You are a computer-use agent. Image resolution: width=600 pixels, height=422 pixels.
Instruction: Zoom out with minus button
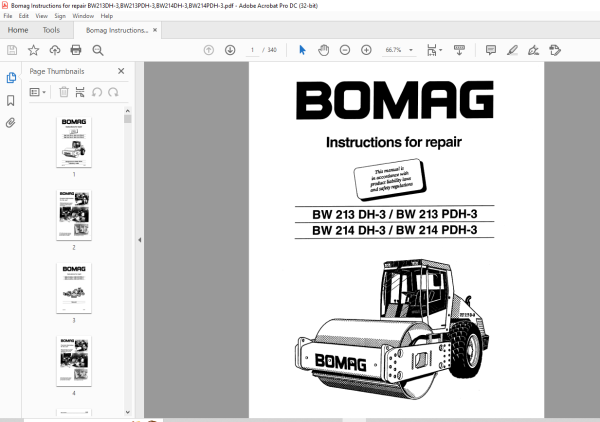pyautogui.click(x=345, y=50)
